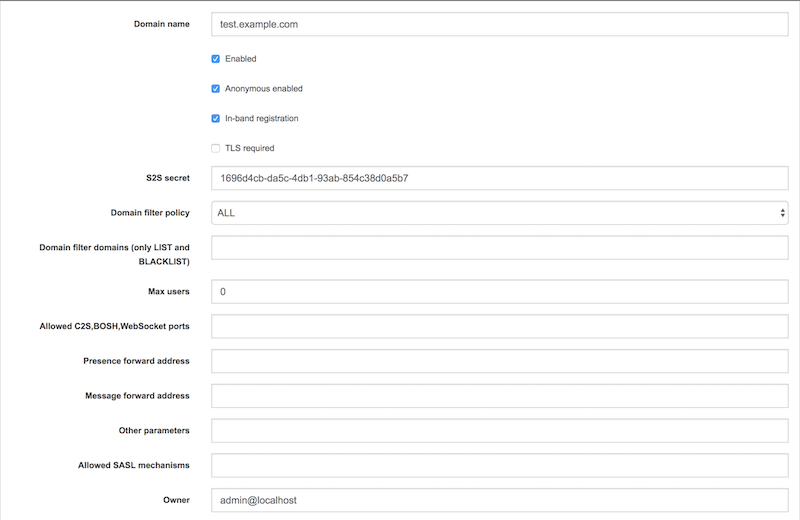The image size is (800, 520).
Task: Click the 'Max users' label
Action: click(x=169, y=291)
